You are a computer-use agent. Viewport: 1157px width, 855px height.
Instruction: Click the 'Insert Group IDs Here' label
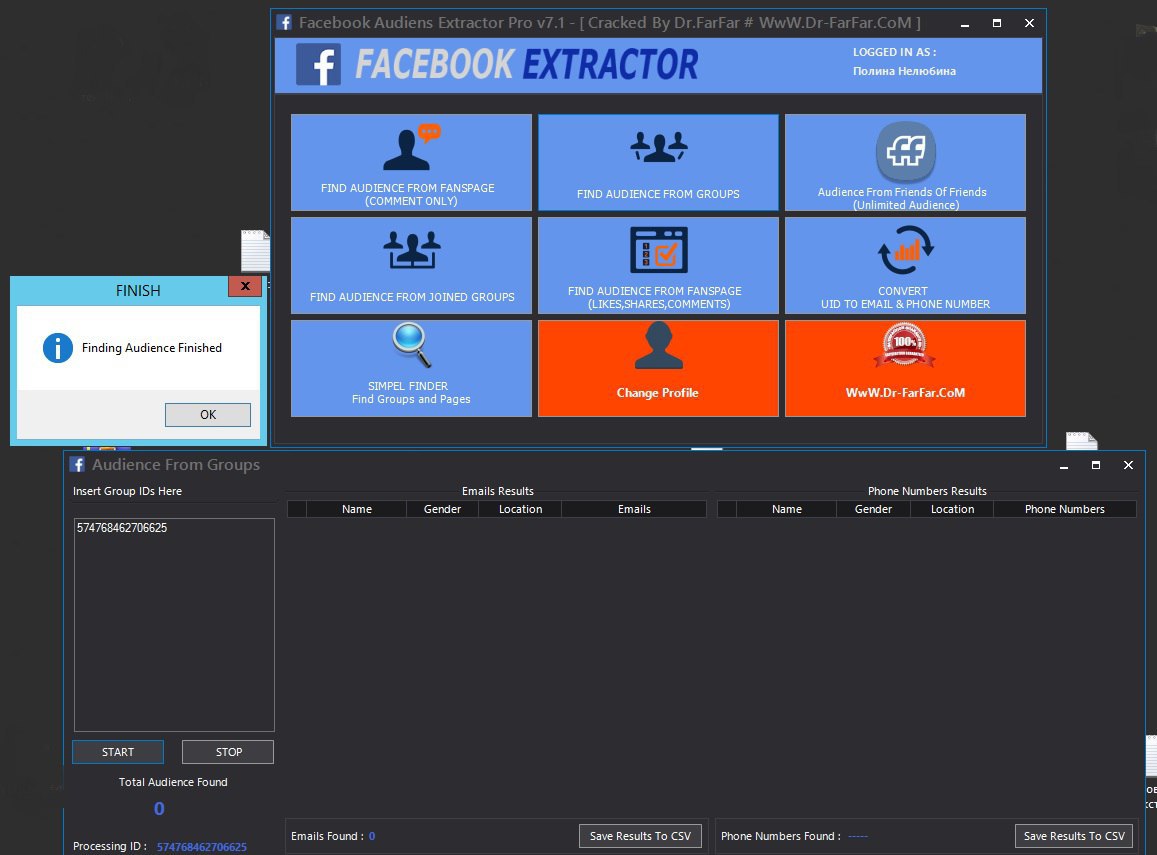click(127, 491)
